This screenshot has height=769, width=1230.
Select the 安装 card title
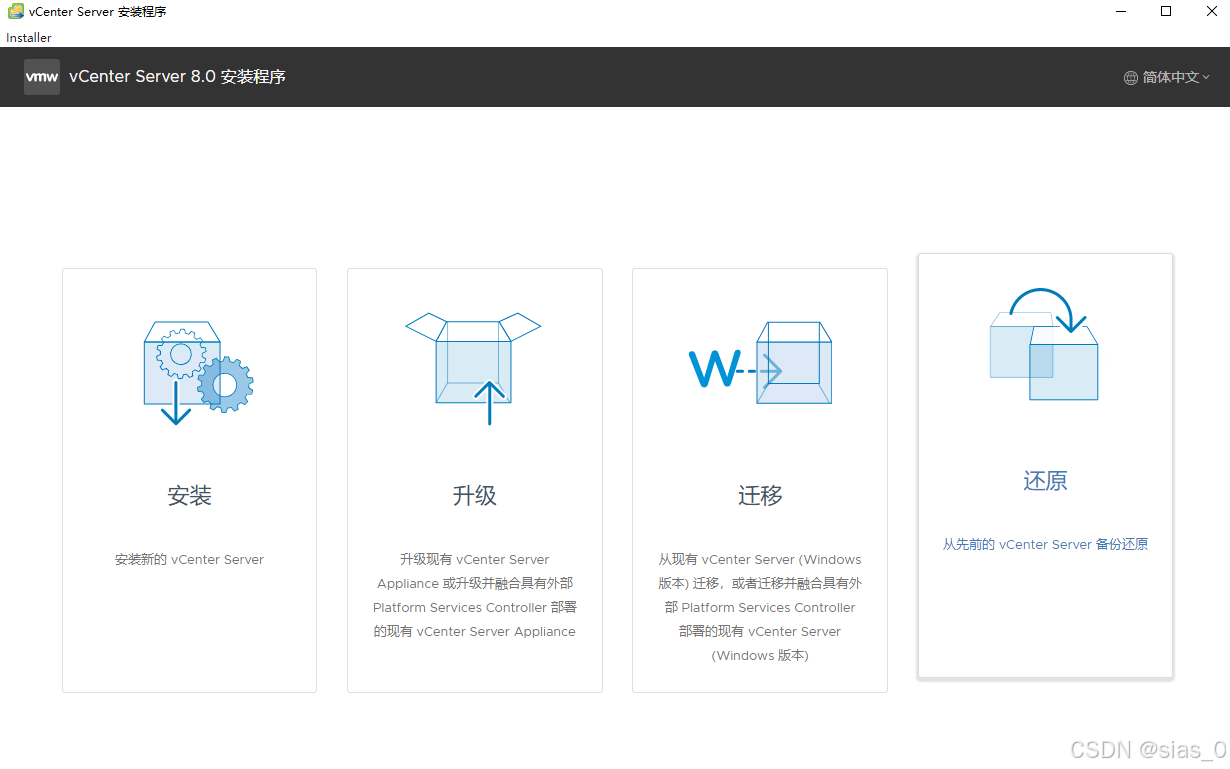pyautogui.click(x=190, y=496)
